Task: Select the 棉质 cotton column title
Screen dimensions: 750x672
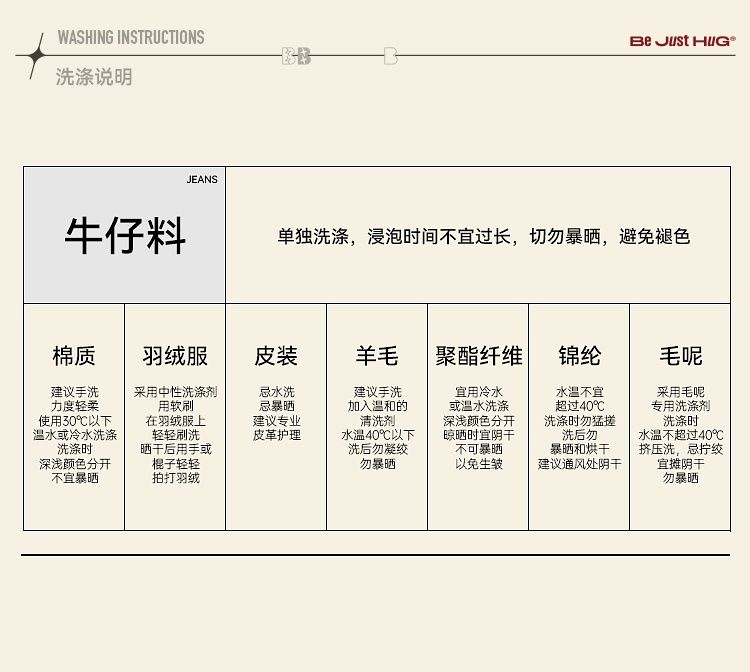Action: [74, 356]
